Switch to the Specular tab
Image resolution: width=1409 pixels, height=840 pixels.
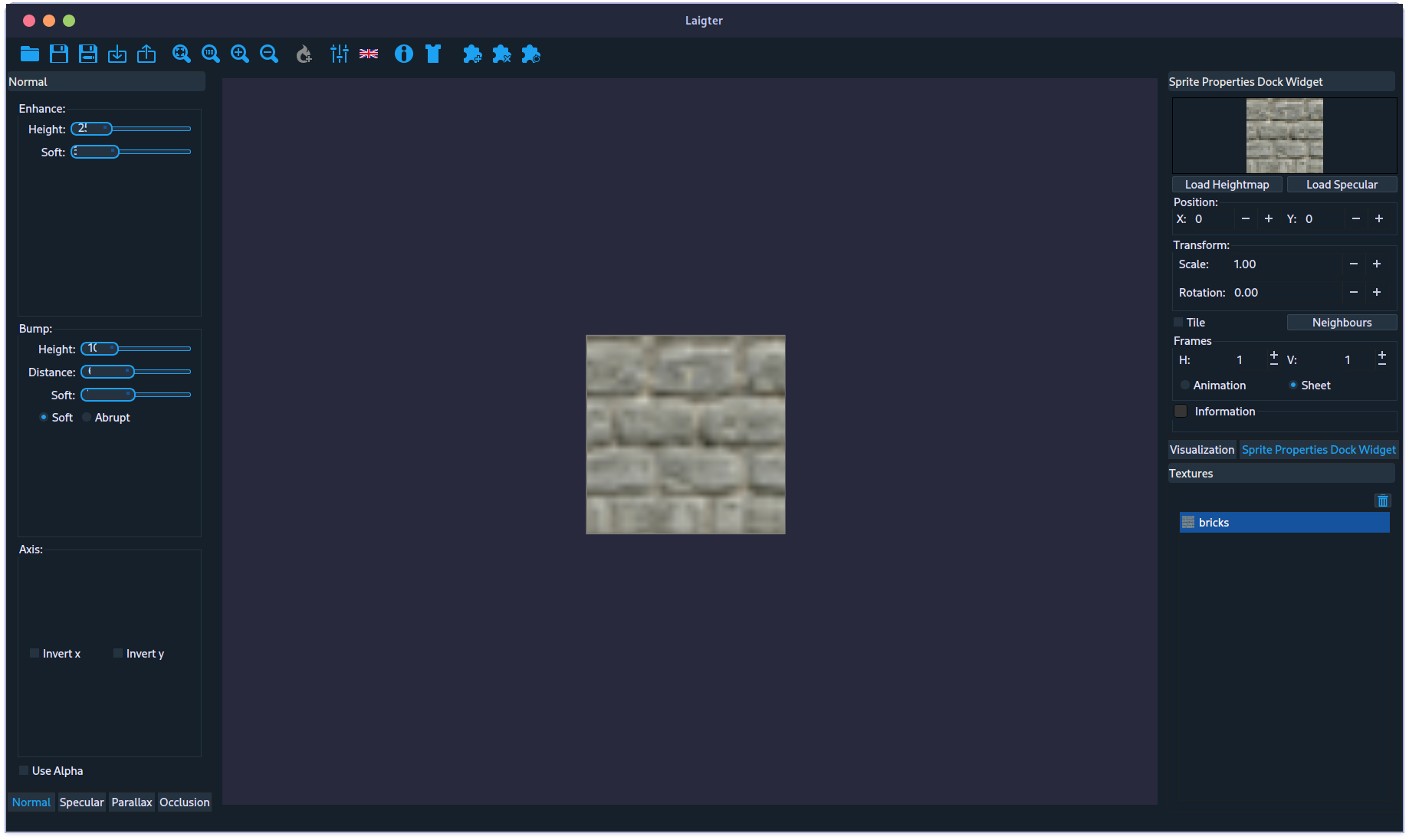tap(81, 802)
